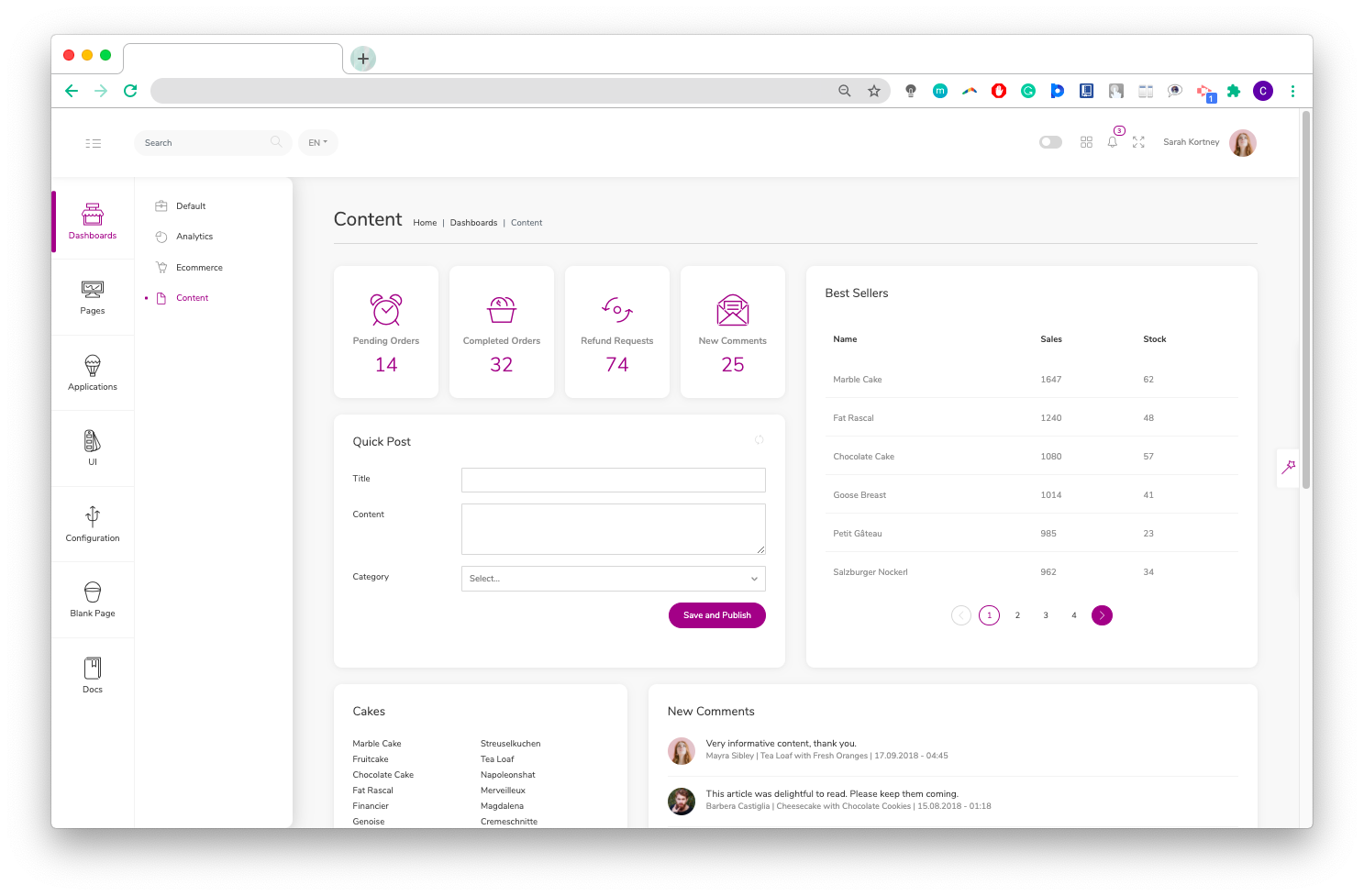Click Sarah Kortney's avatar

1243,142
